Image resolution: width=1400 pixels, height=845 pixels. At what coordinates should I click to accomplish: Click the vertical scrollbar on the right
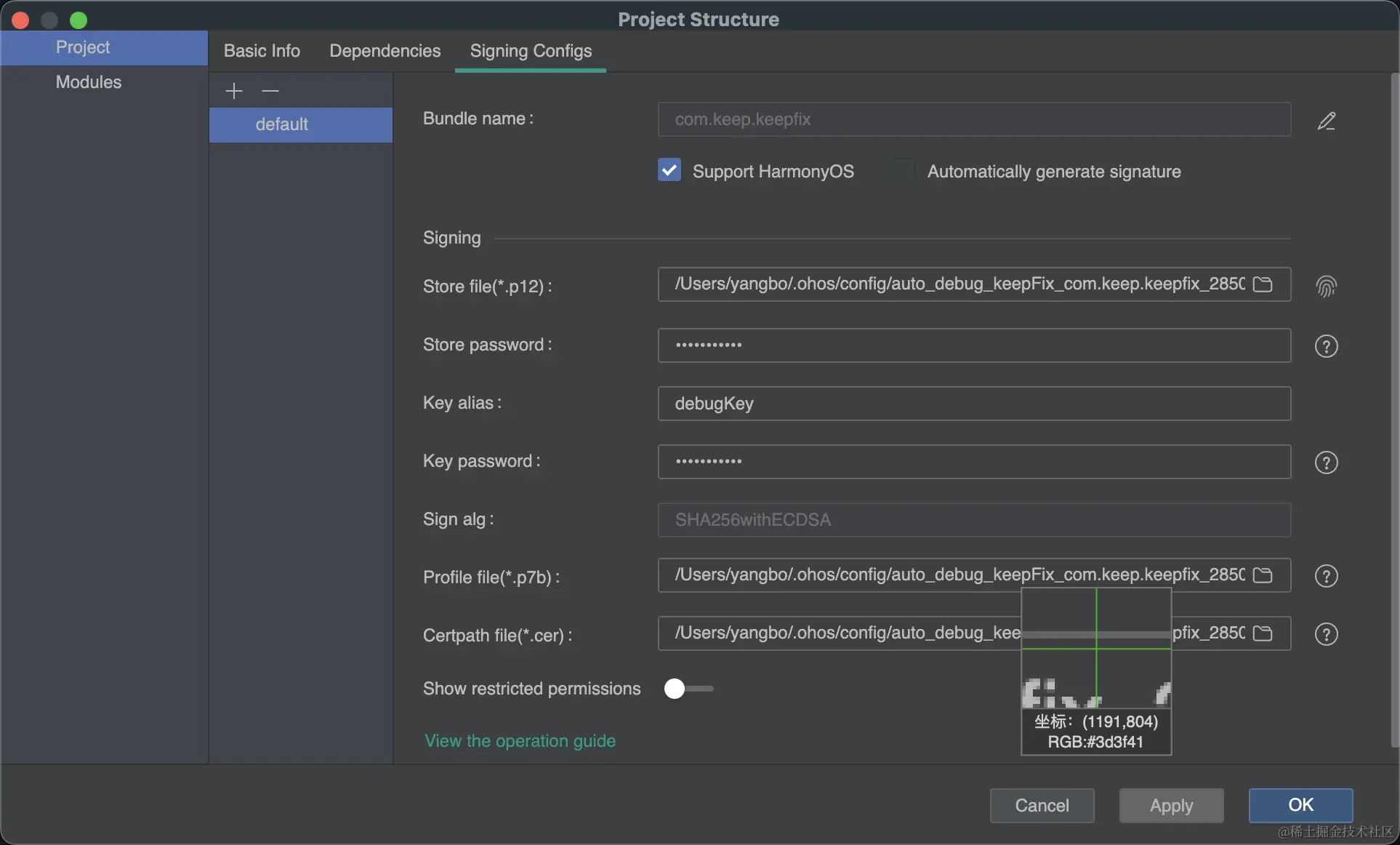[1394, 410]
